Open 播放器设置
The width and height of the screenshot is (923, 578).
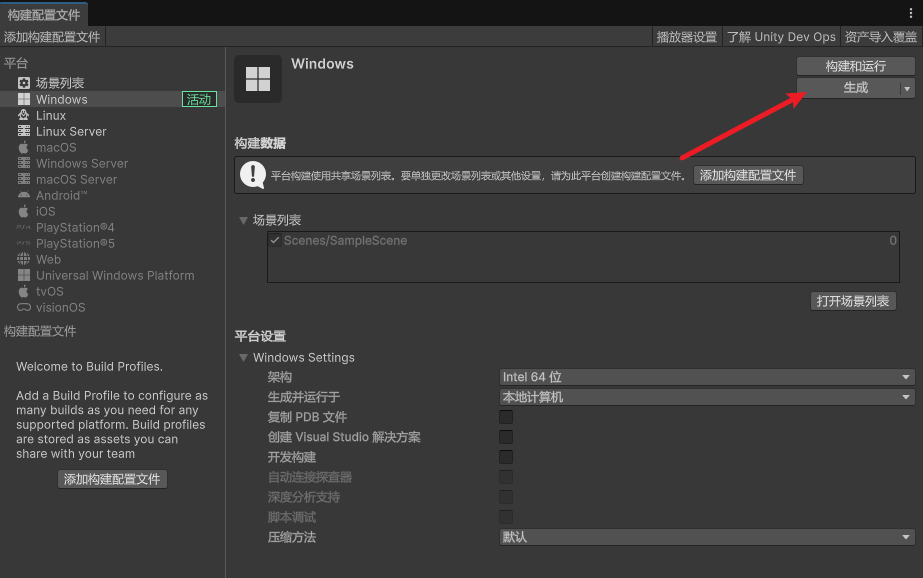(686, 36)
